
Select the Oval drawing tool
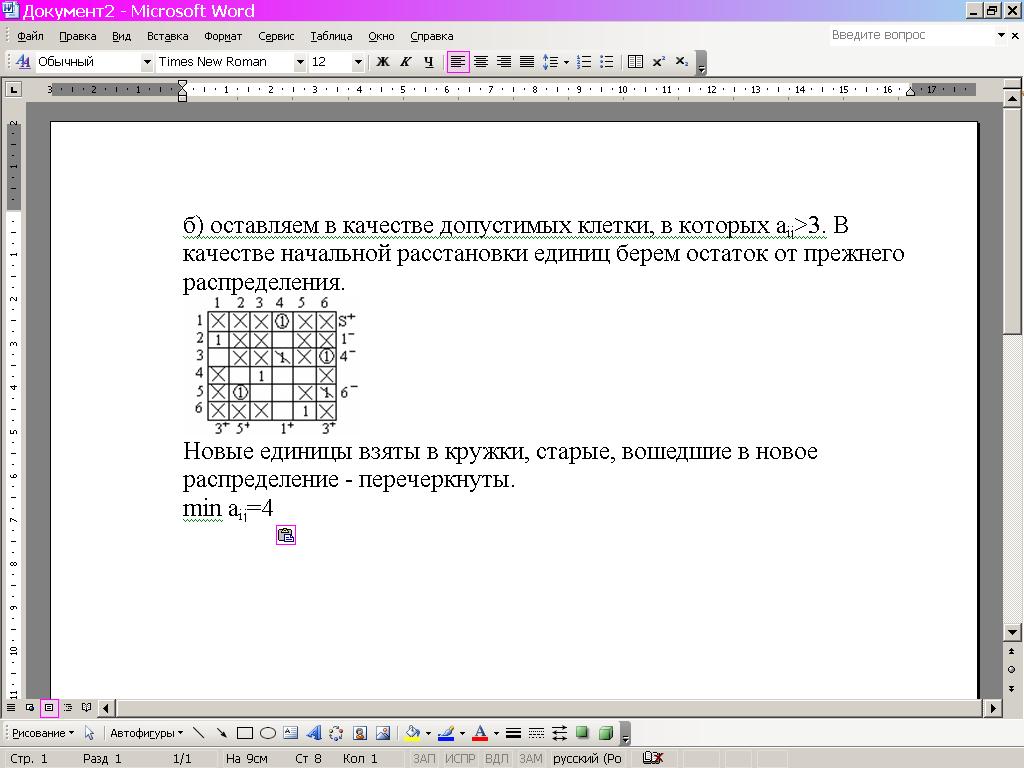tap(268, 733)
